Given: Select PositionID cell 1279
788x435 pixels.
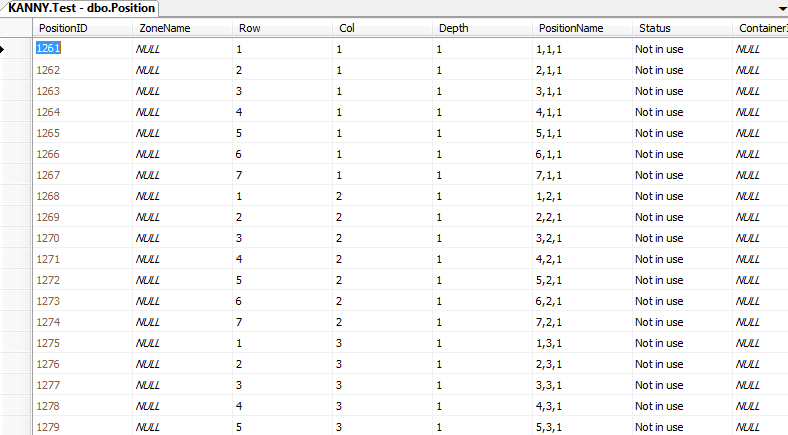Looking at the screenshot, I should 82,426.
